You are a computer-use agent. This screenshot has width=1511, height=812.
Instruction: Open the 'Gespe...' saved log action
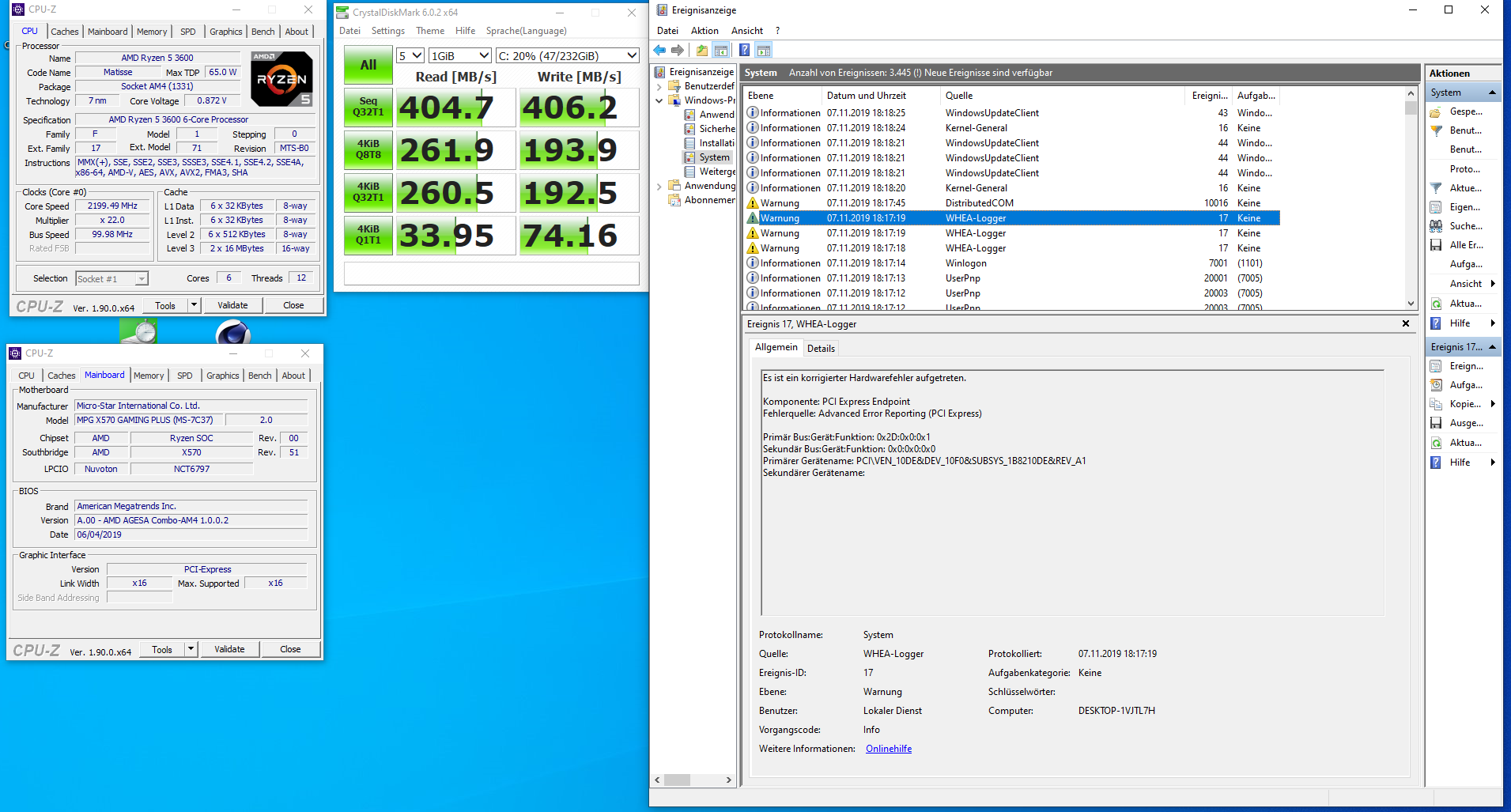click(x=1465, y=111)
